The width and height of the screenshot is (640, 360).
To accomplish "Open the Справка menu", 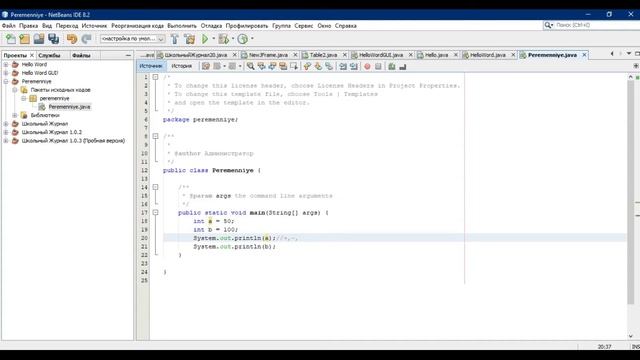I will pos(346,26).
